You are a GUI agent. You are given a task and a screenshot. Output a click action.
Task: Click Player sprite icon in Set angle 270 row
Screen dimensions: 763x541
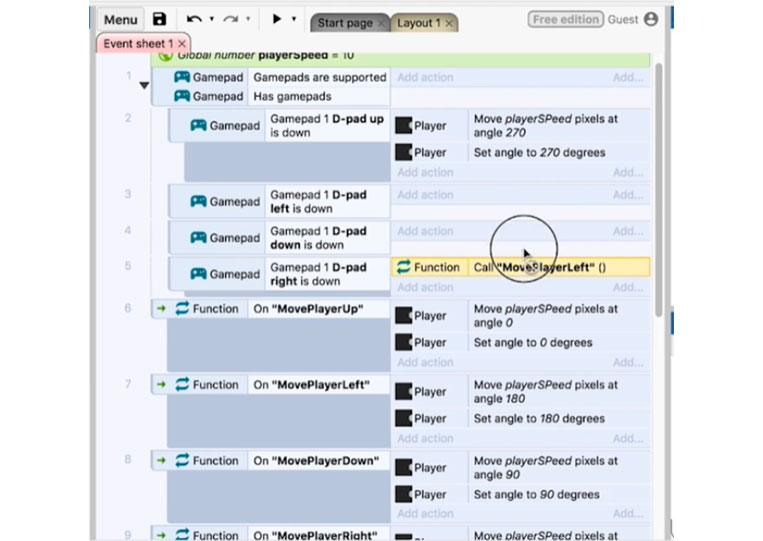[403, 152]
